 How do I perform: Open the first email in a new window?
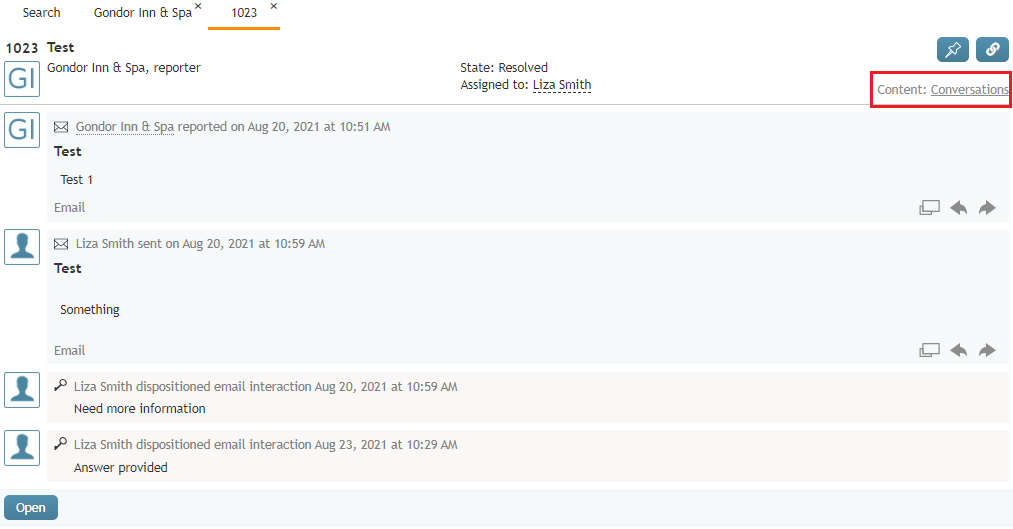929,208
